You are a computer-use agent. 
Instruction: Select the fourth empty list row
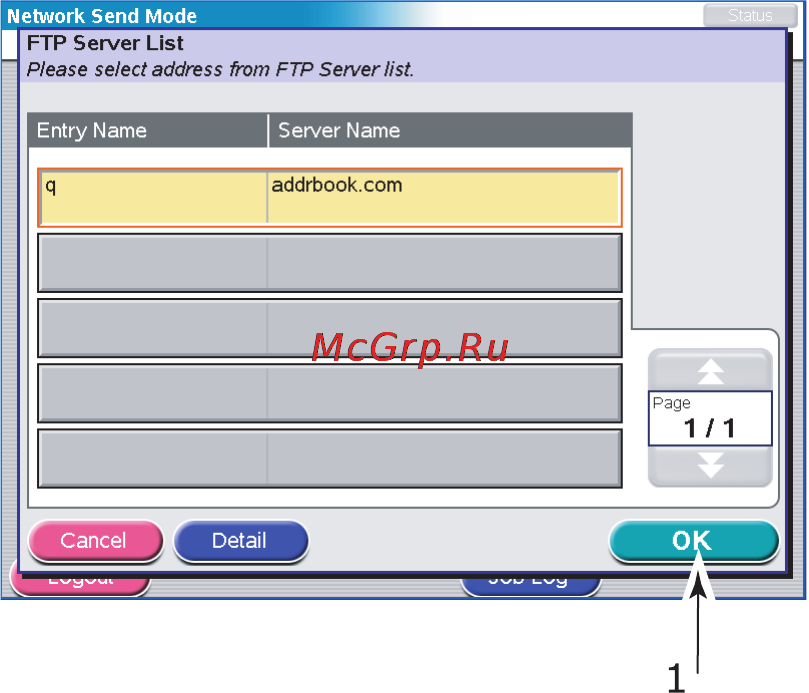[x=330, y=393]
